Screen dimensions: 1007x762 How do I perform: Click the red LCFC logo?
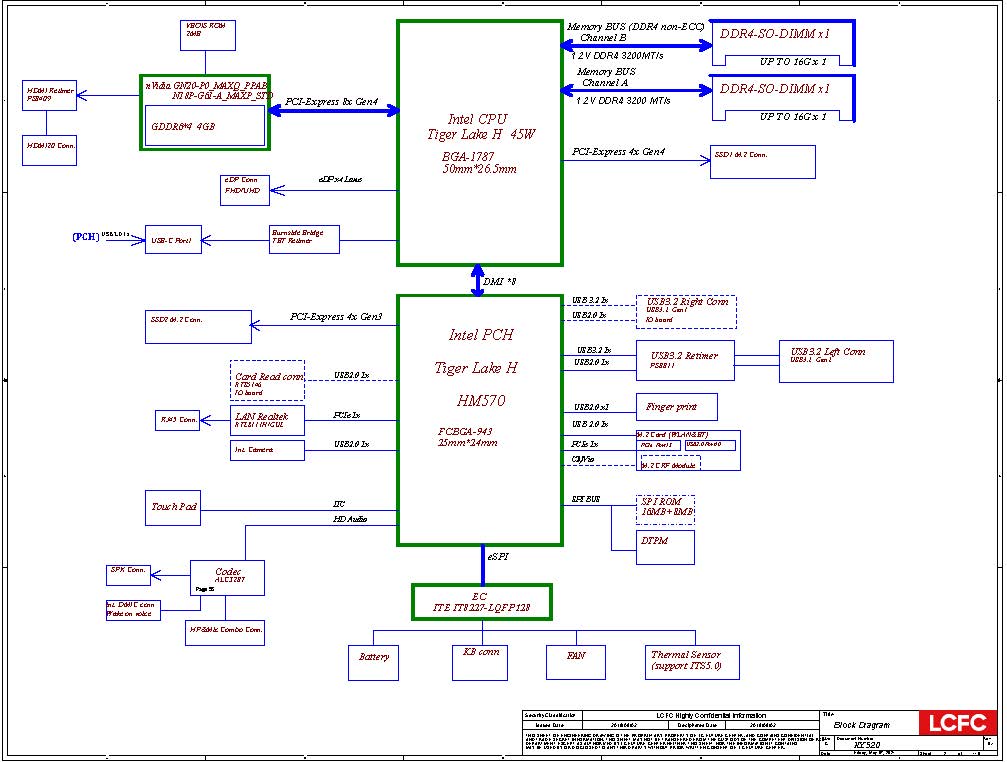point(958,723)
